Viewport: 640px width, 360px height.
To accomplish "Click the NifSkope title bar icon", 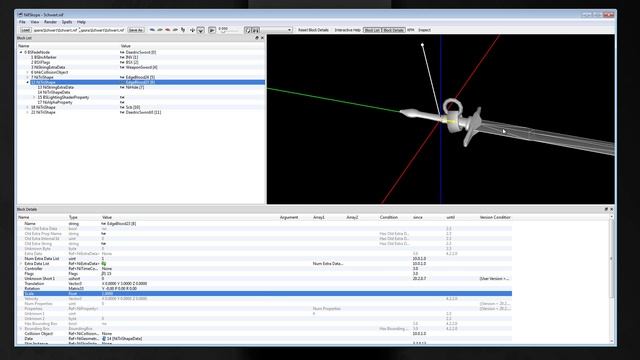I will click(x=20, y=15).
